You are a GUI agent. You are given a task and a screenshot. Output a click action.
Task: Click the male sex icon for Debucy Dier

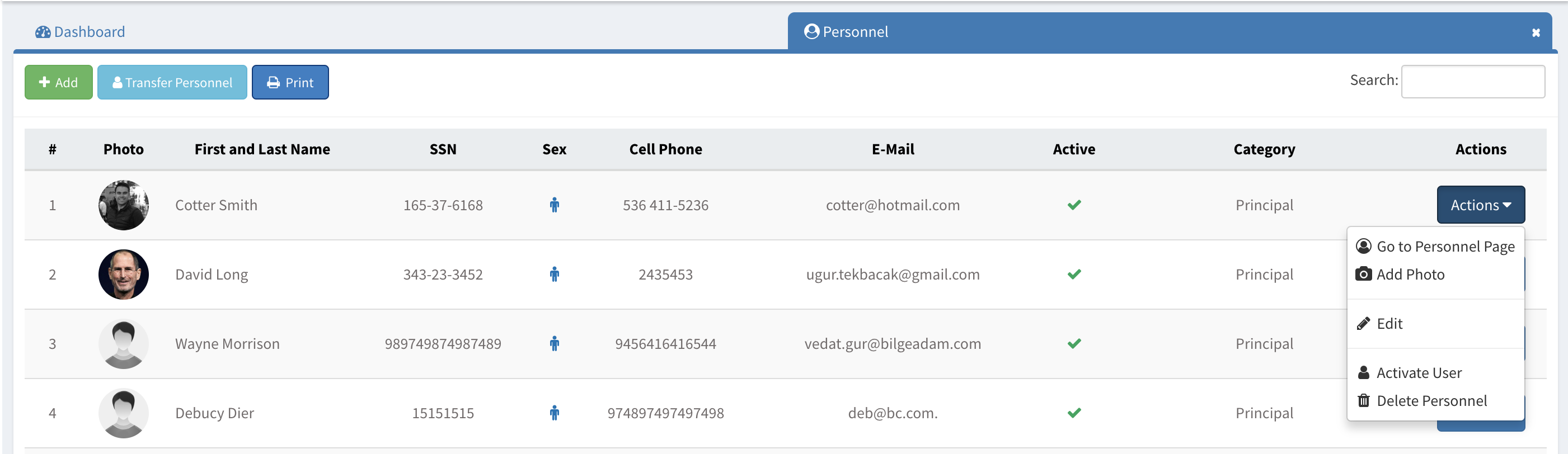click(x=554, y=413)
